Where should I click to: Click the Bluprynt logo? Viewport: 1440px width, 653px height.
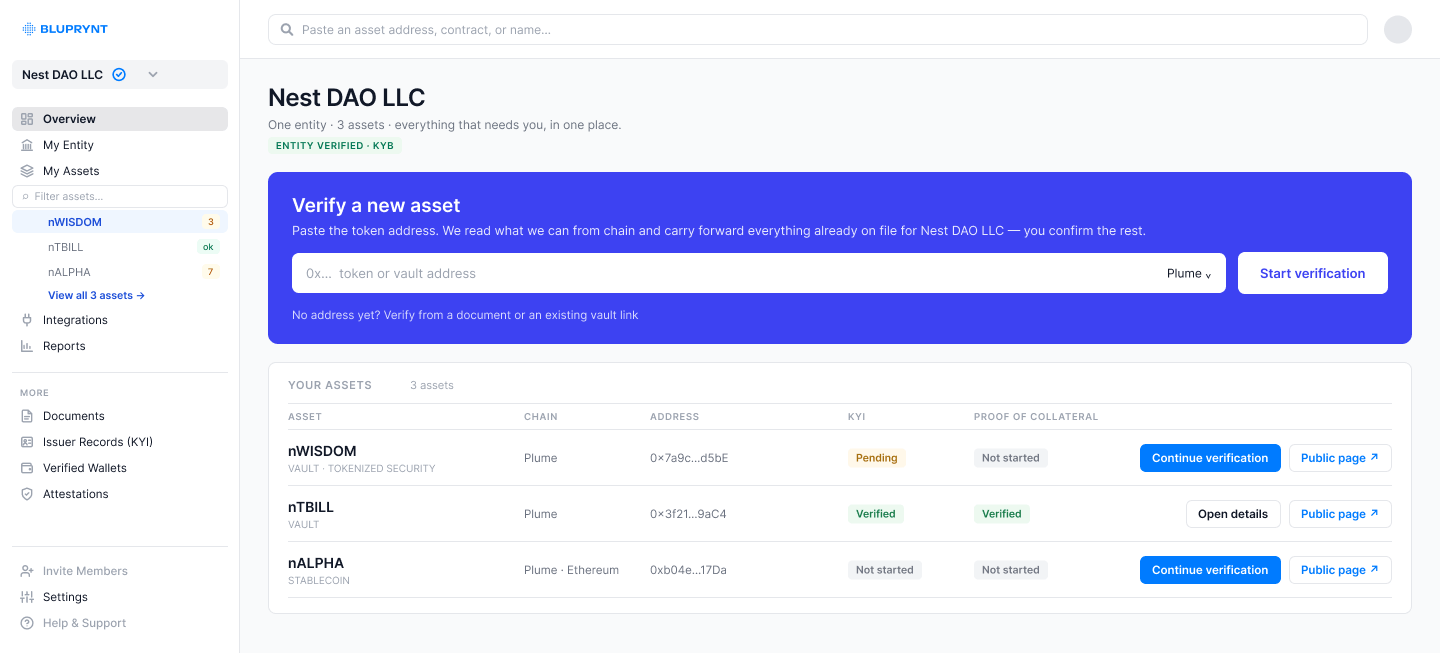pyautogui.click(x=63, y=29)
